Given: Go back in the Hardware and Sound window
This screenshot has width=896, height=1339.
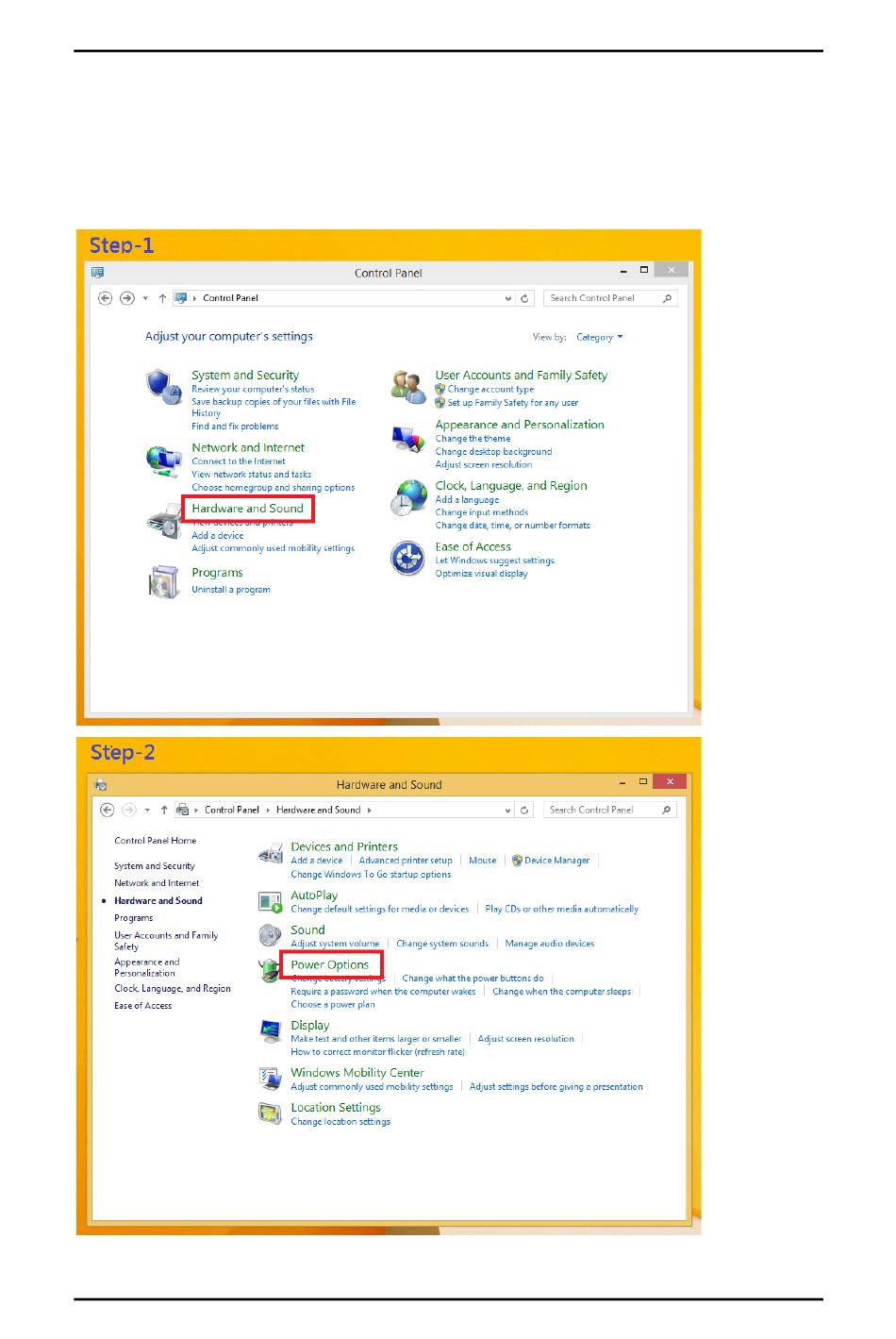Looking at the screenshot, I should pos(108,810).
